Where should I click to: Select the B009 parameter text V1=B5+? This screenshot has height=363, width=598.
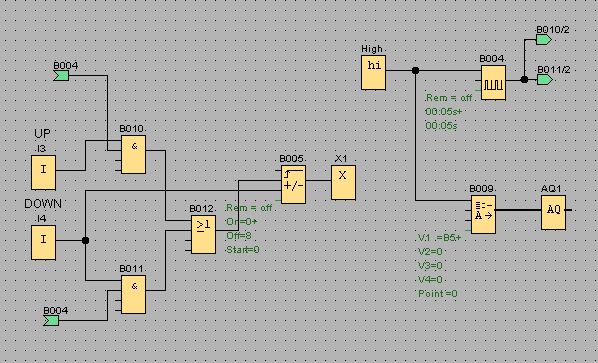(440, 238)
